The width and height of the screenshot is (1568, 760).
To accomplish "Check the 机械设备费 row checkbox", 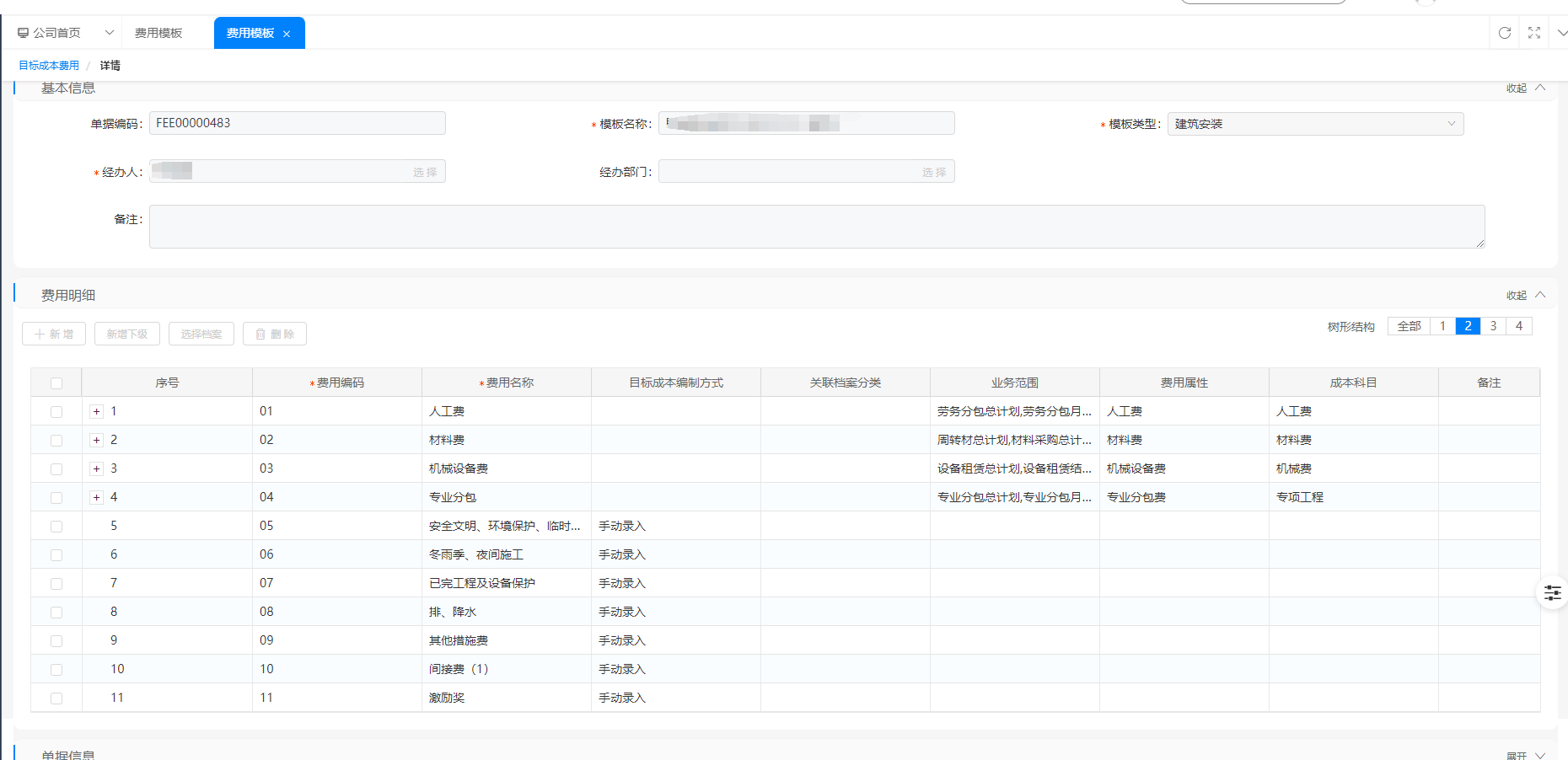I will 56,469.
